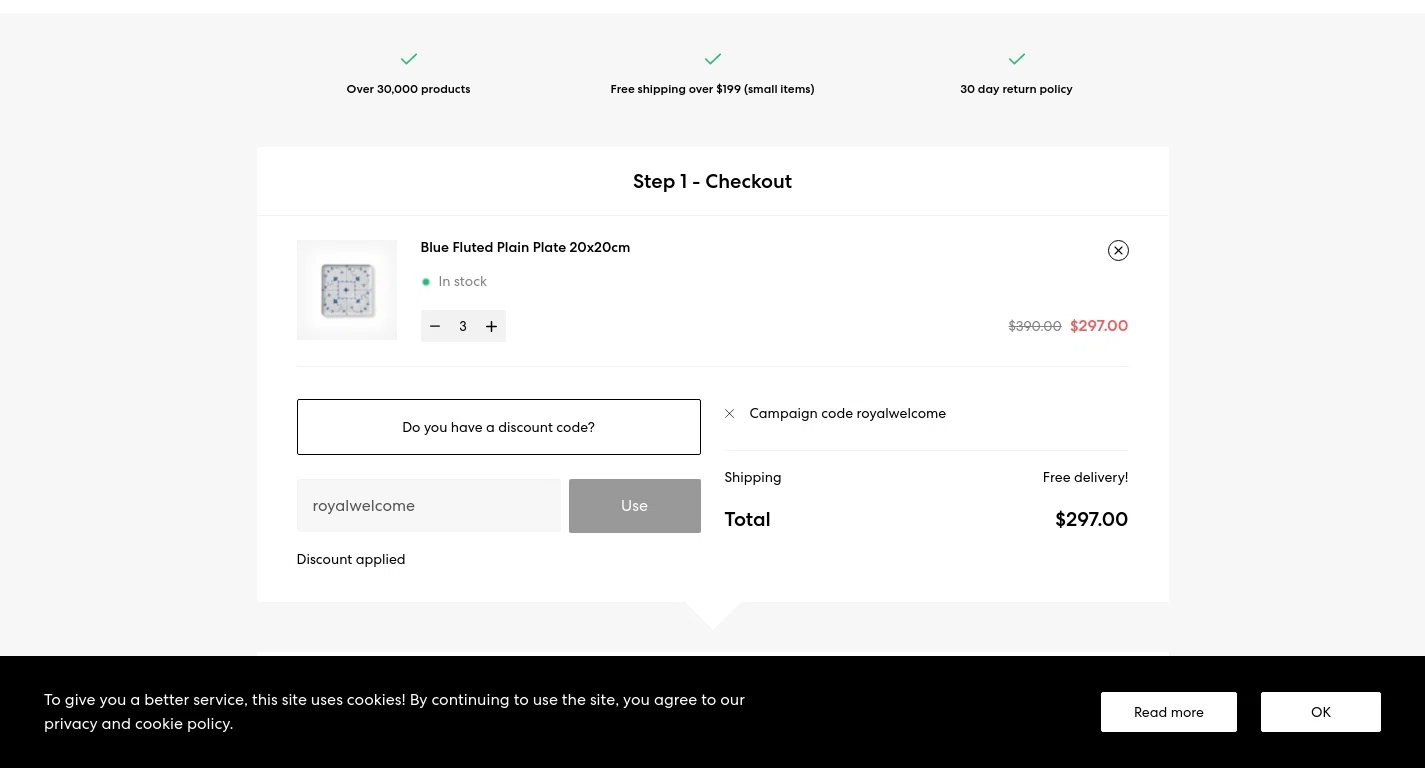Click the Discount applied message
Viewport: 1425px width, 768px height.
[351, 560]
